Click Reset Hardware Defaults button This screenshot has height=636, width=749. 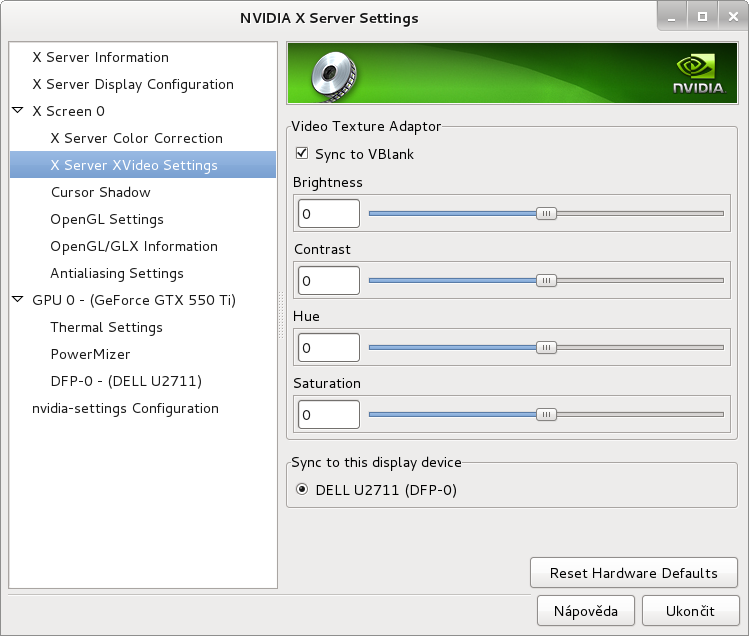click(634, 573)
